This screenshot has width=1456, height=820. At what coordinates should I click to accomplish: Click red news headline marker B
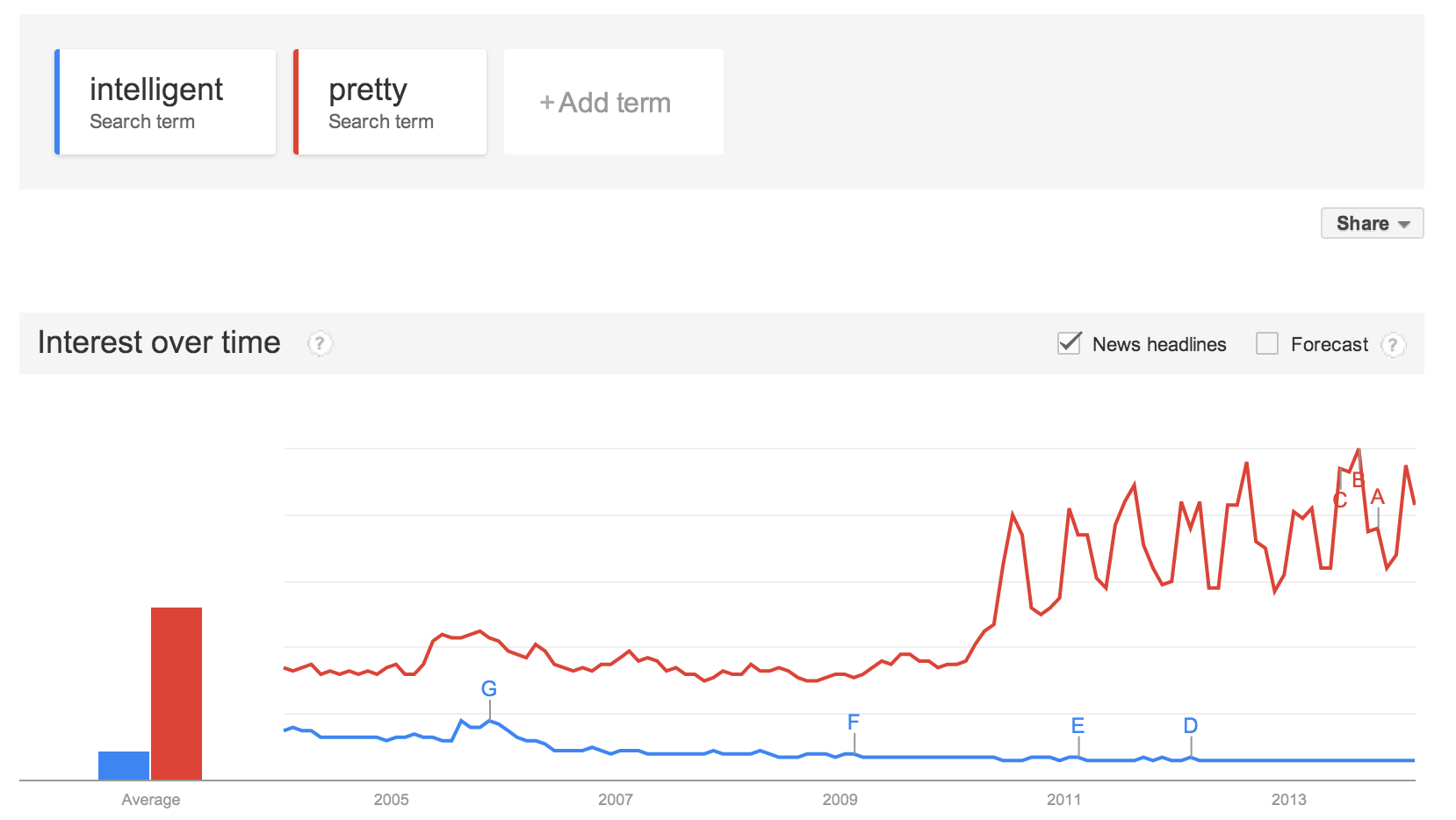(1358, 480)
